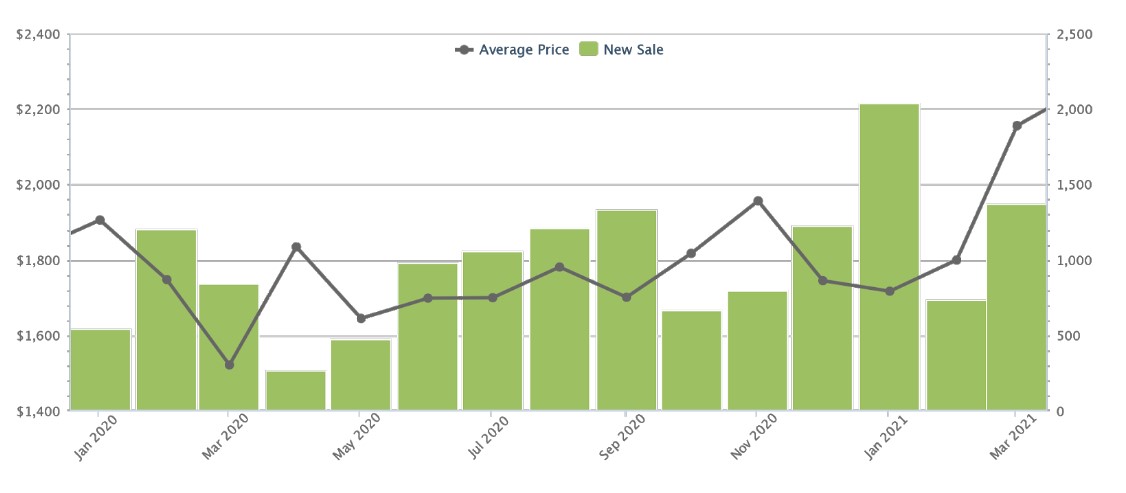The image size is (1126, 493).
Task: Select the Nov 2020 New Sale bar
Action: click(757, 351)
